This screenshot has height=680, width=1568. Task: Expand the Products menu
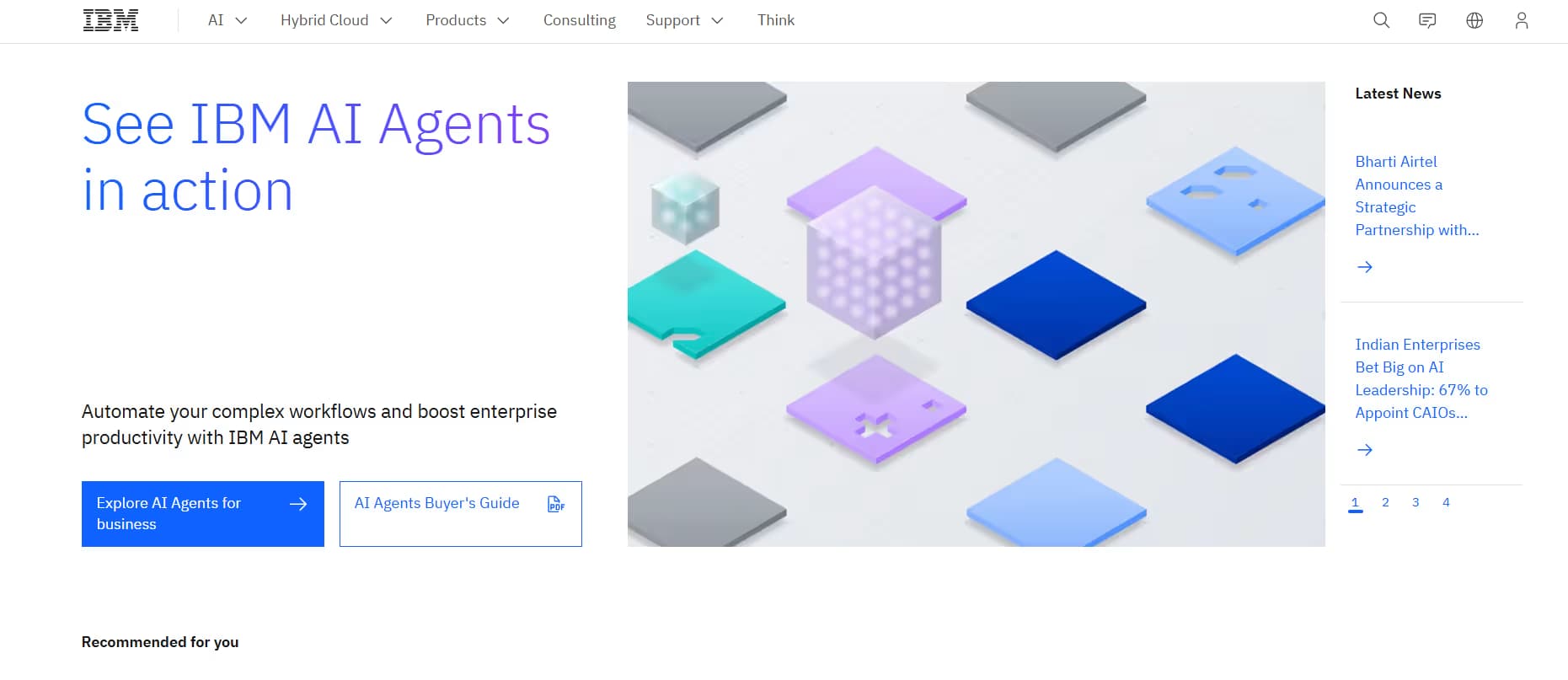(x=468, y=20)
